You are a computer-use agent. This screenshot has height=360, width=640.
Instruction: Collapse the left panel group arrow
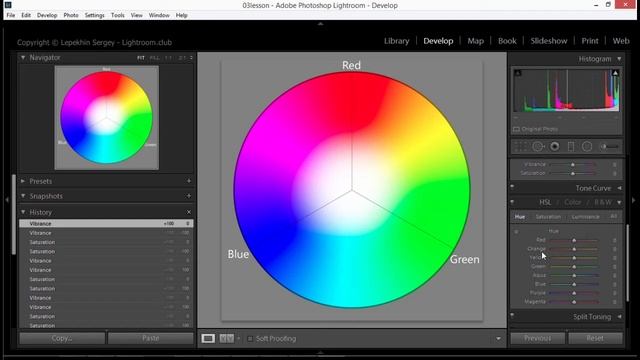tap(7, 200)
